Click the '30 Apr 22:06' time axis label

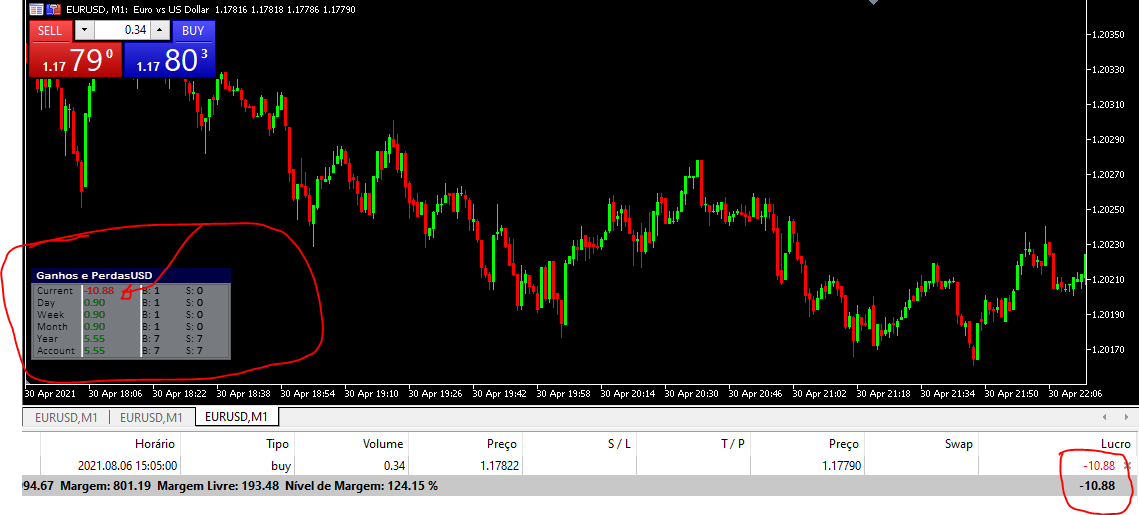tap(1075, 393)
